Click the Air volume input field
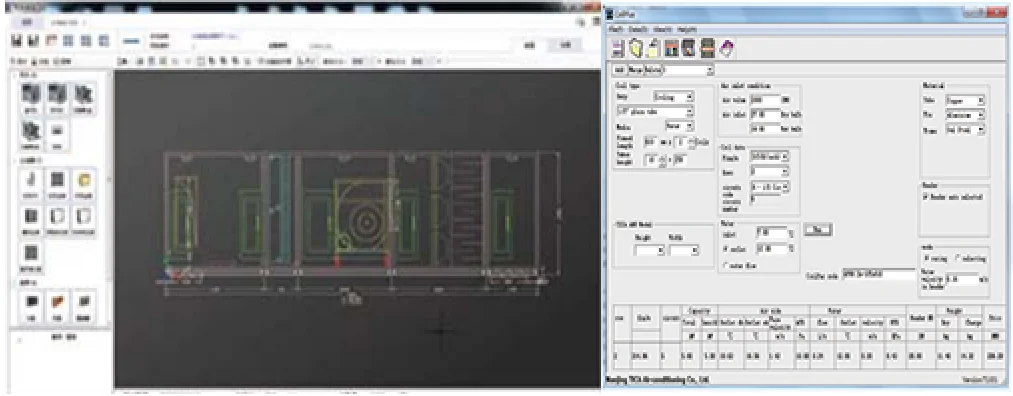This screenshot has height=396, width=1013. pyautogui.click(x=766, y=100)
